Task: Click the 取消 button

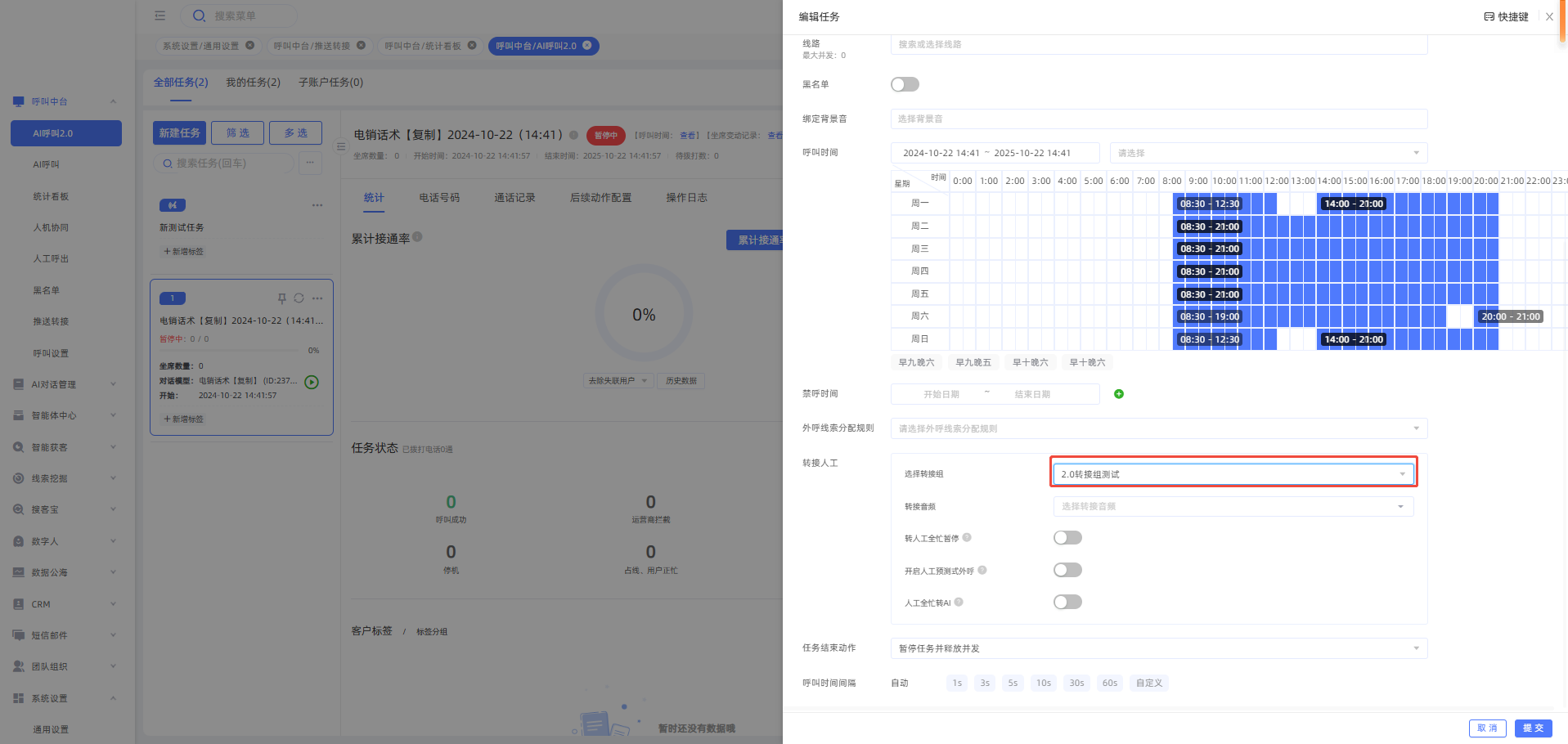Action: pyautogui.click(x=1487, y=728)
